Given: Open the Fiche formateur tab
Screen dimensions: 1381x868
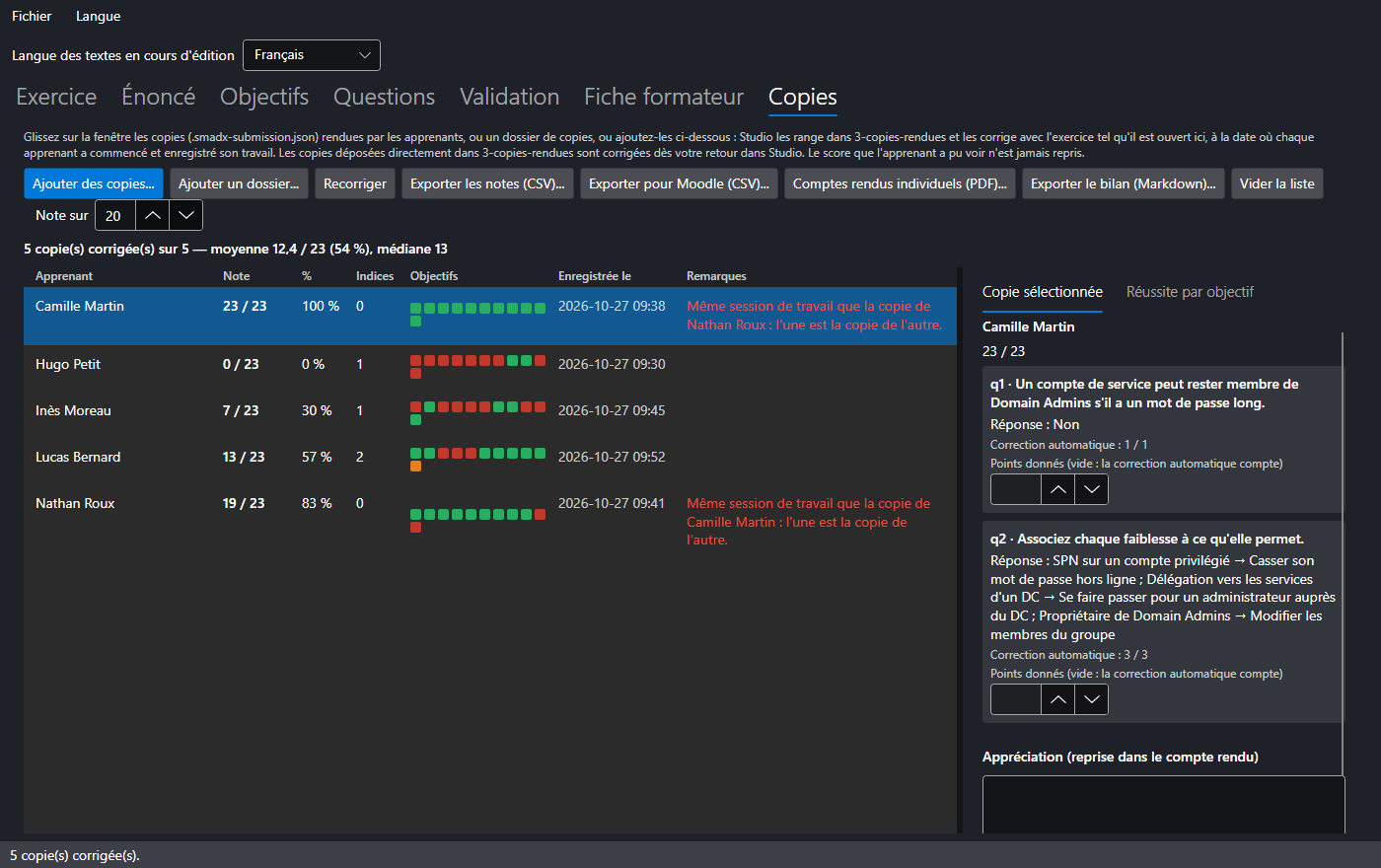Looking at the screenshot, I should click(x=664, y=97).
